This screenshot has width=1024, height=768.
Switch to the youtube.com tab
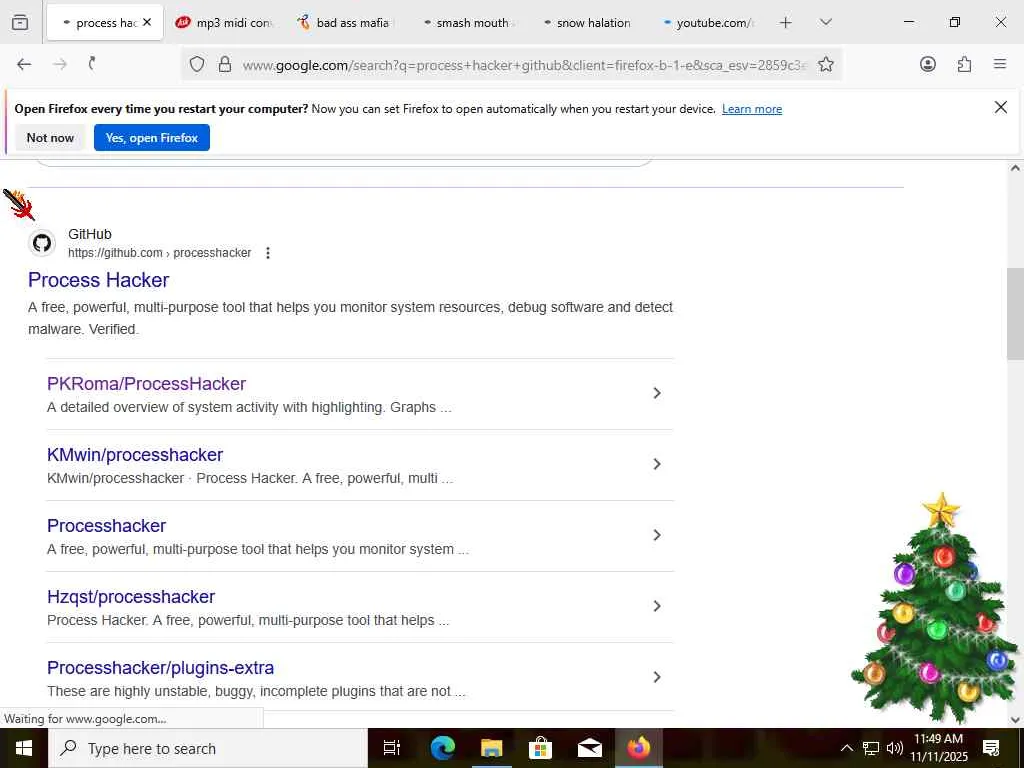pos(707,23)
